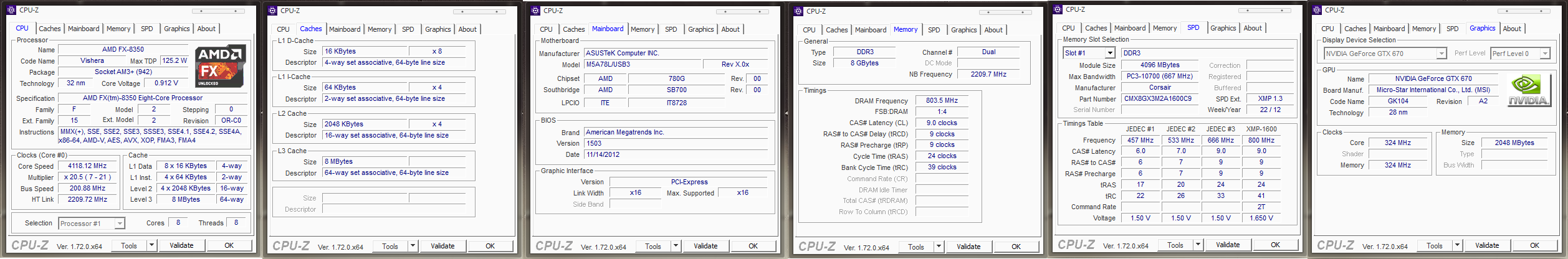
Task: Click the CPU-Z title icon of the Graphics window
Action: point(1317,10)
